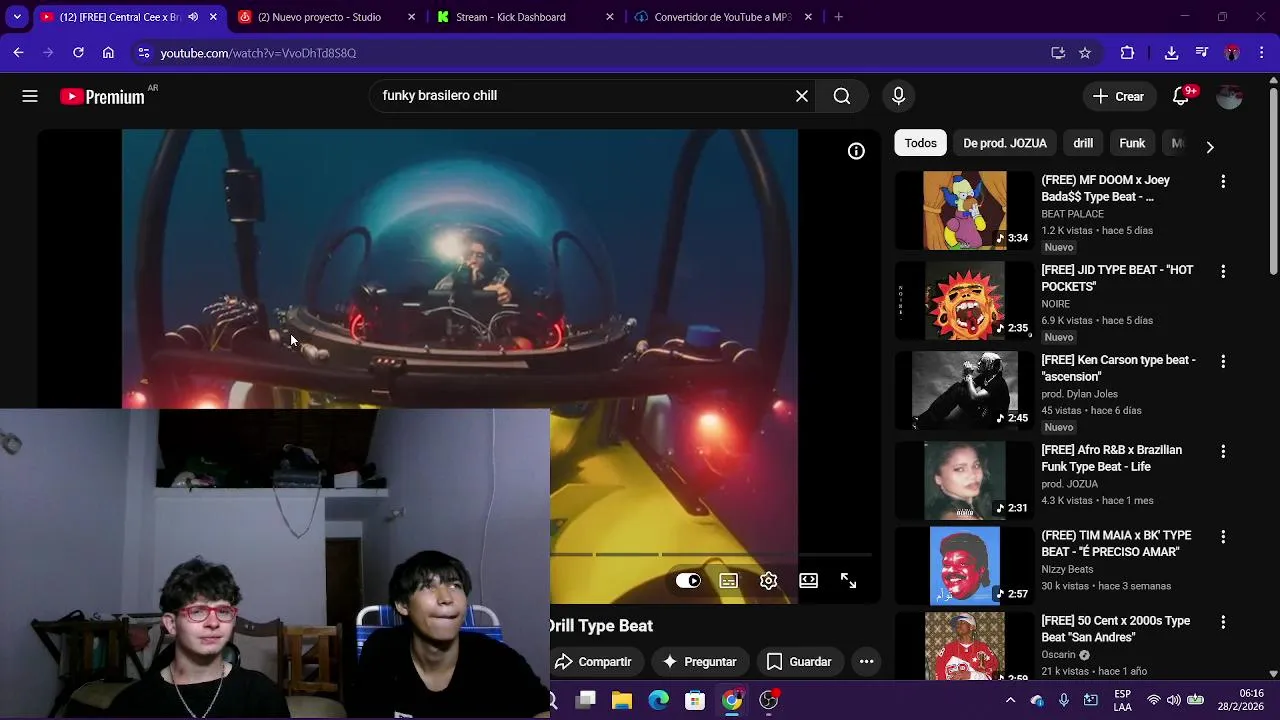Start voice search with the microphone
The height and width of the screenshot is (720, 1280).
[898, 96]
